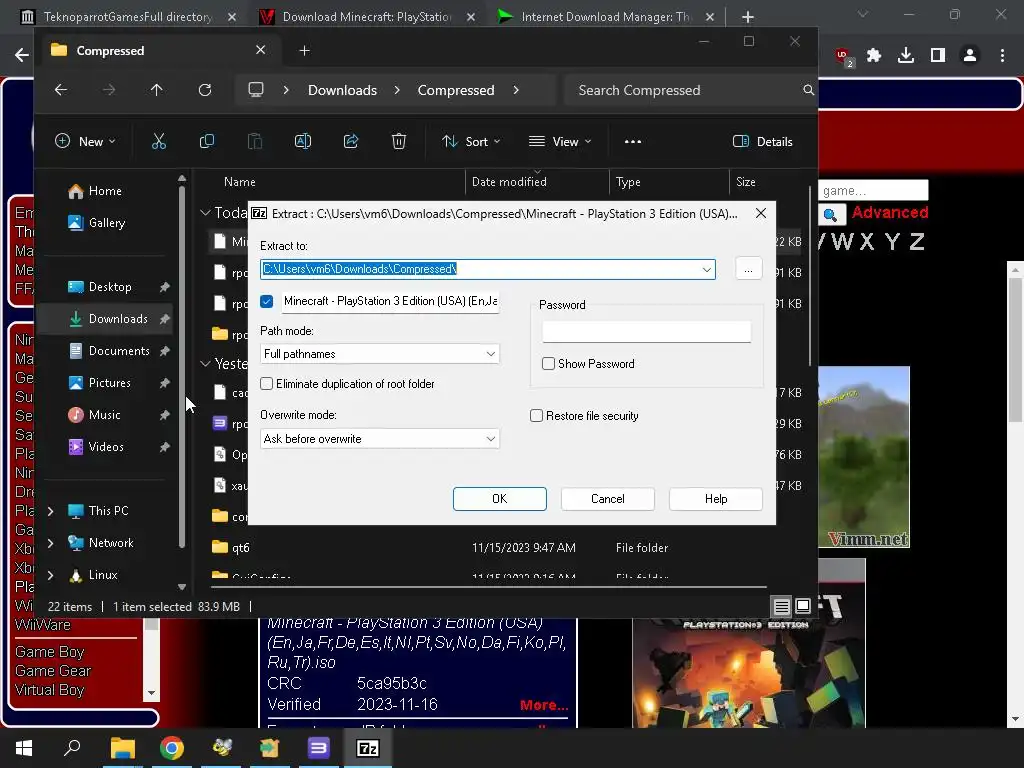Open Chrome side panel icon

pyautogui.click(x=938, y=56)
